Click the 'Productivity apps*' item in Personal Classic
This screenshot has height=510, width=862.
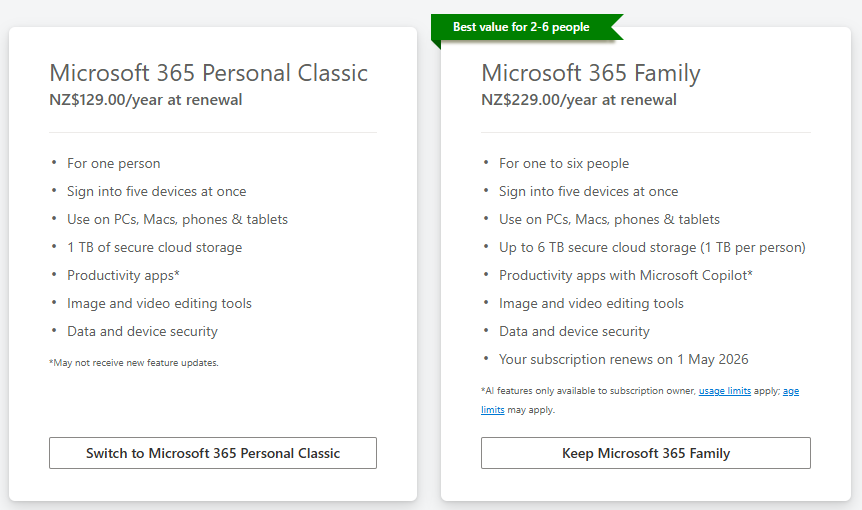coord(123,275)
